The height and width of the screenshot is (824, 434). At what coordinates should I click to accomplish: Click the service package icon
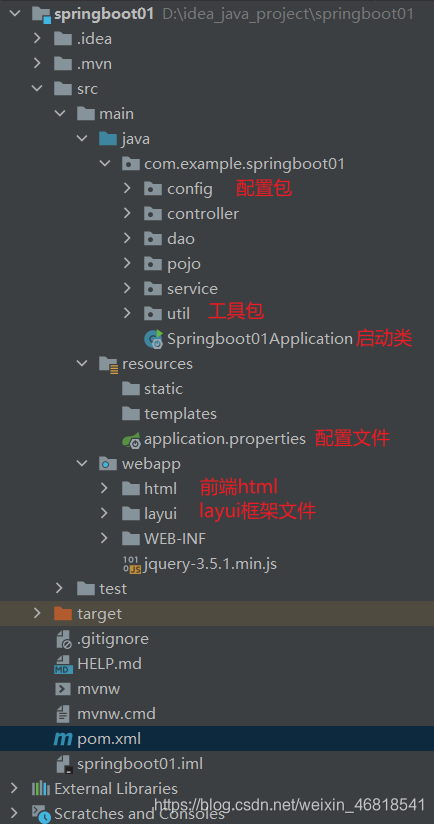153,289
